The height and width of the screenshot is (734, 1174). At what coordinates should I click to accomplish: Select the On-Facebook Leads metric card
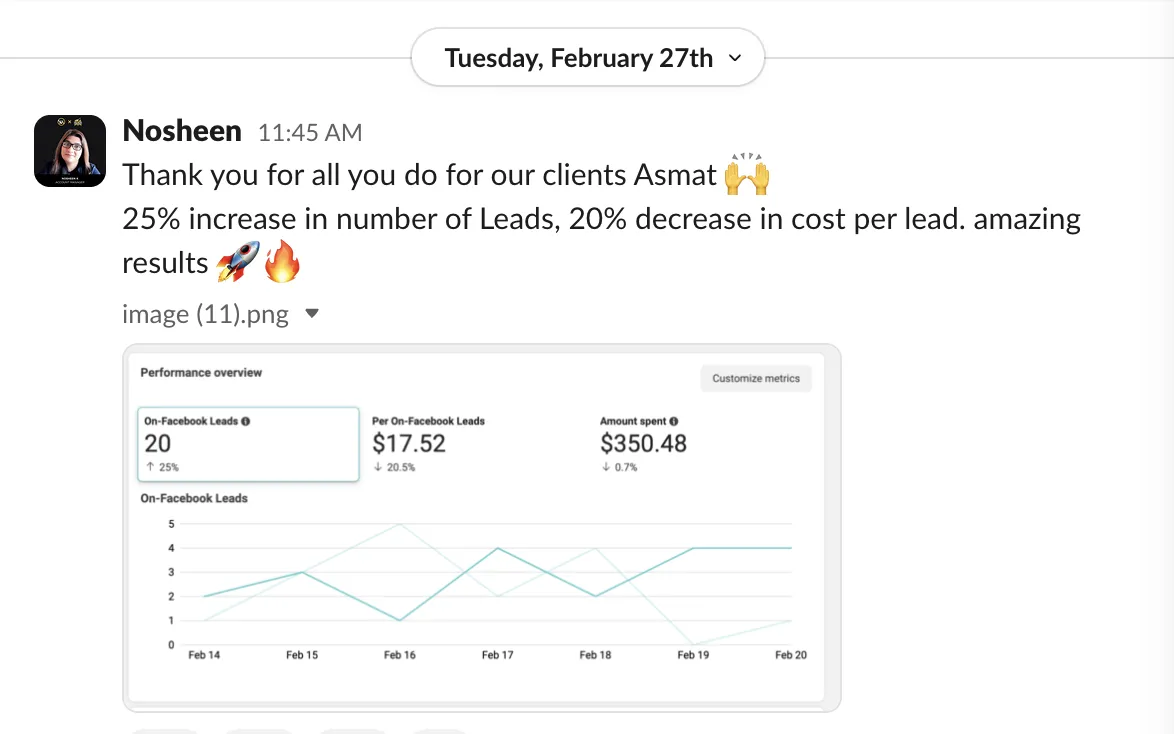click(248, 444)
